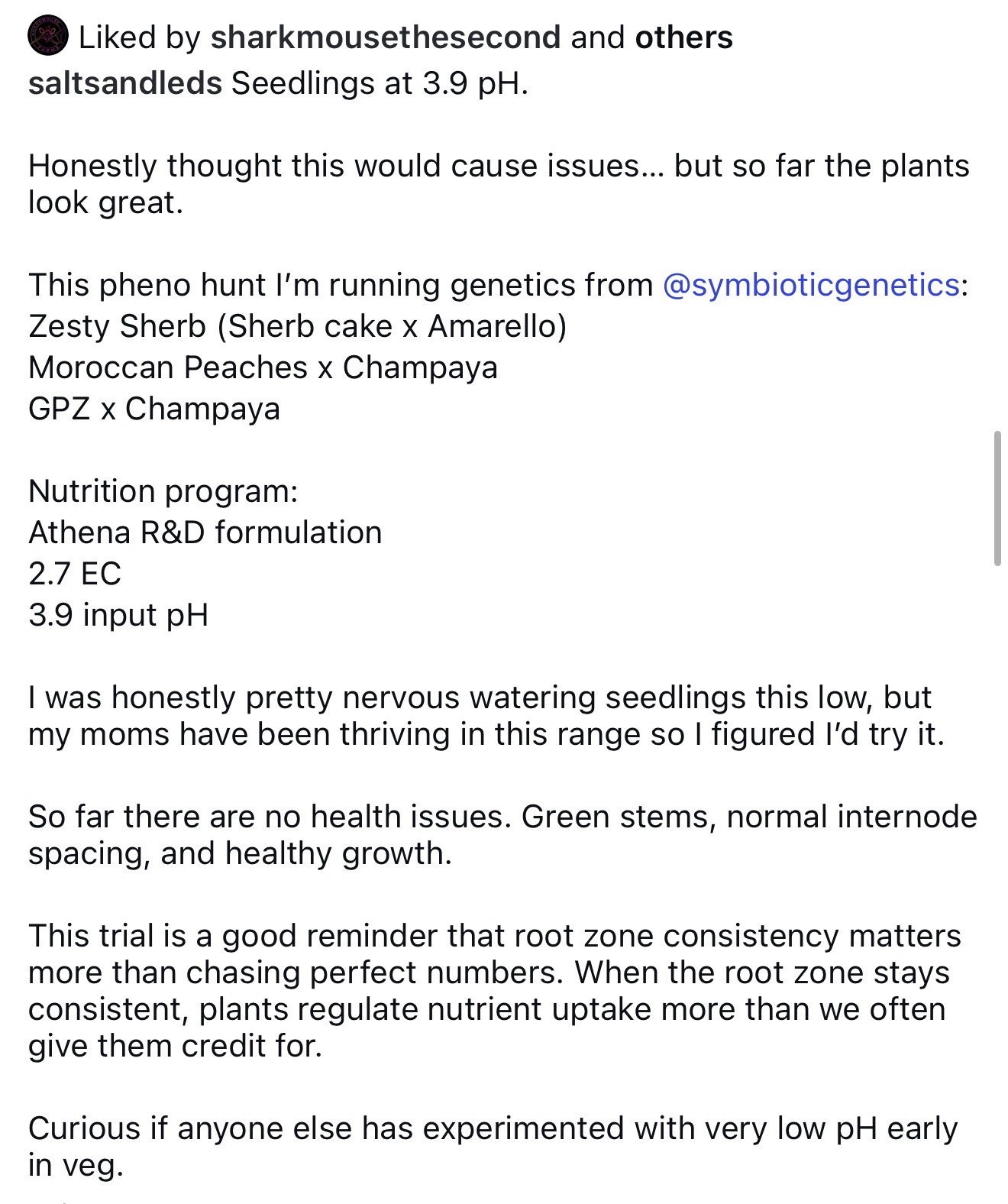Tap the liker's profile avatar icon
Viewport: 1008px width, 1204px height.
[x=48, y=37]
